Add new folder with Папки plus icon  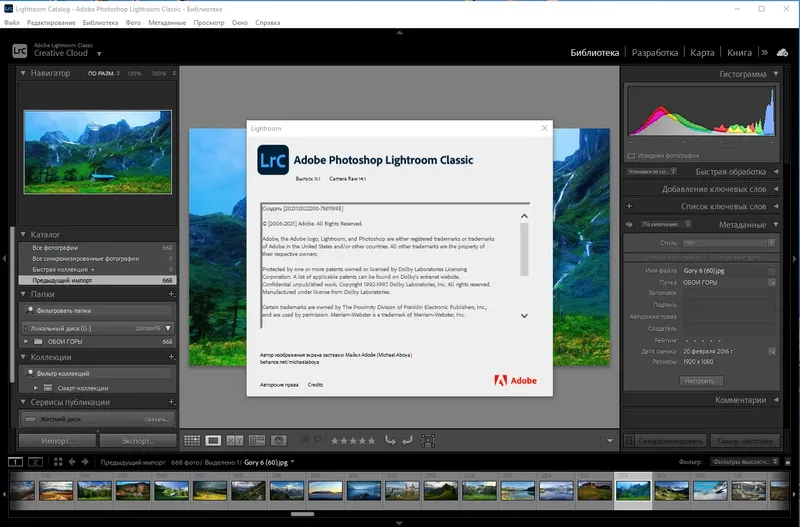(x=171, y=294)
